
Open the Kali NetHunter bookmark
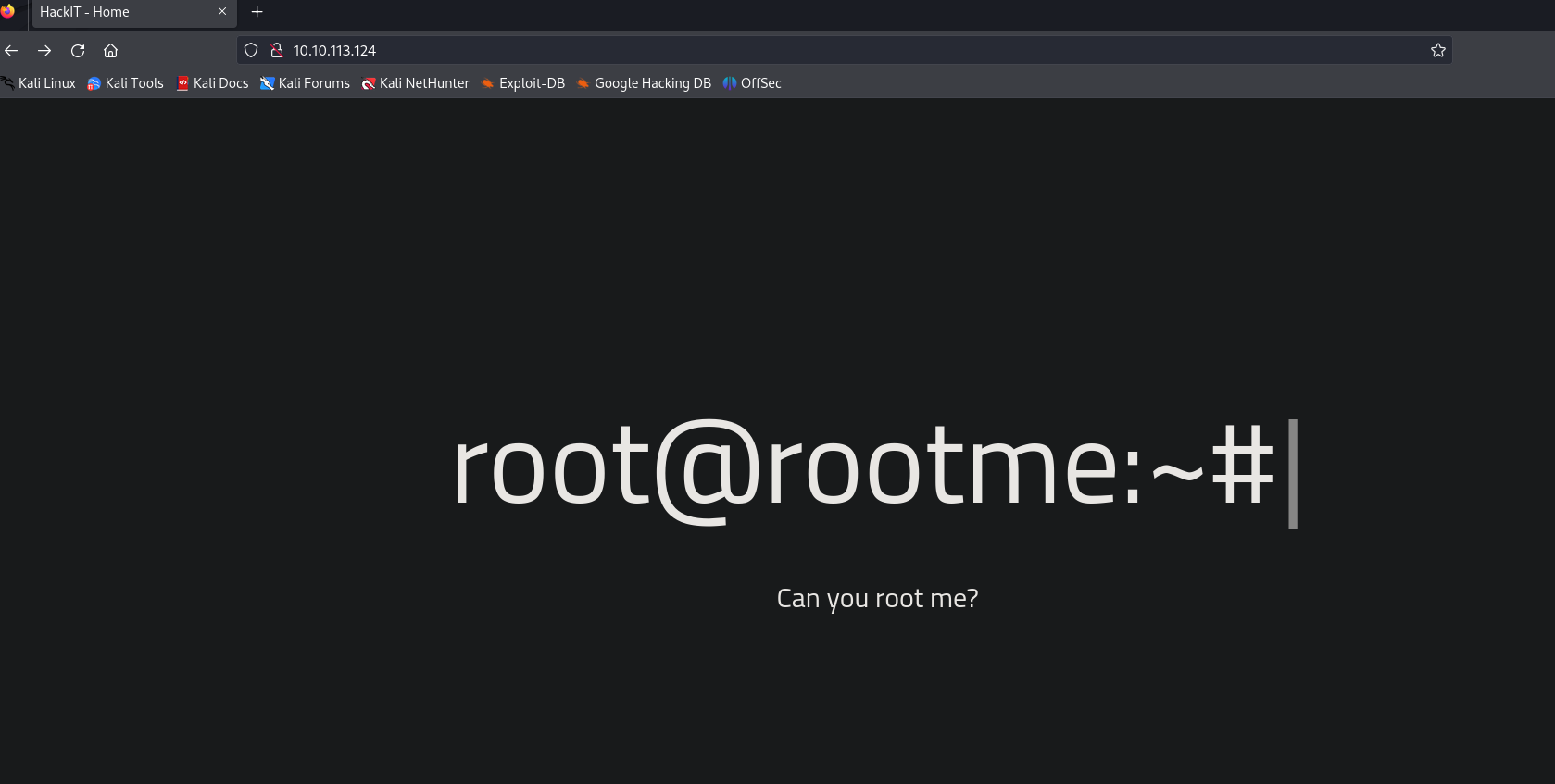point(416,83)
